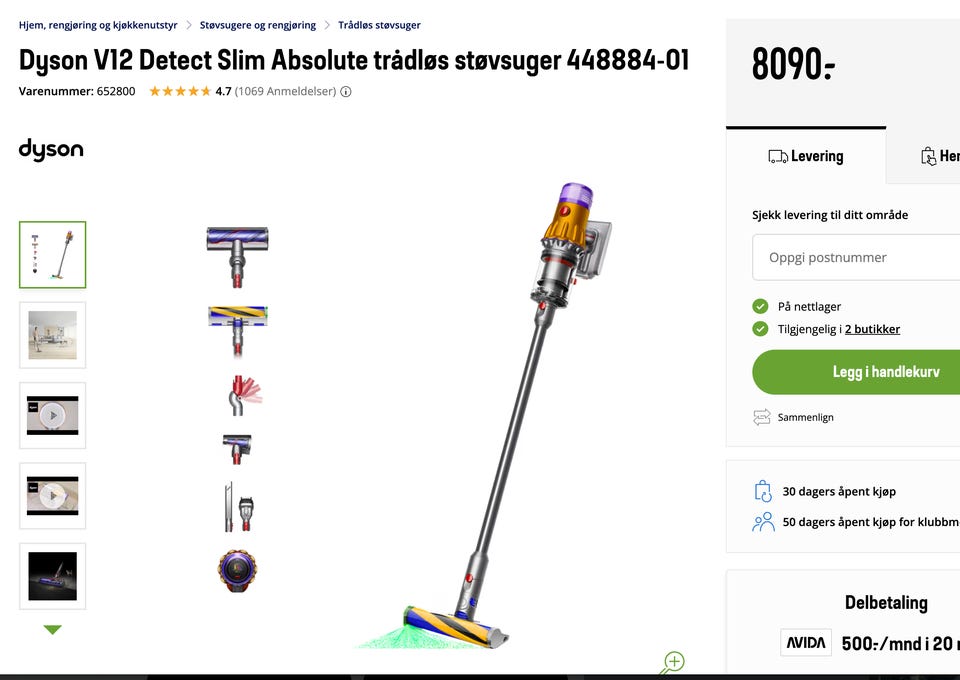Open the Levering tab
This screenshot has height=680, width=960.
[x=806, y=156]
